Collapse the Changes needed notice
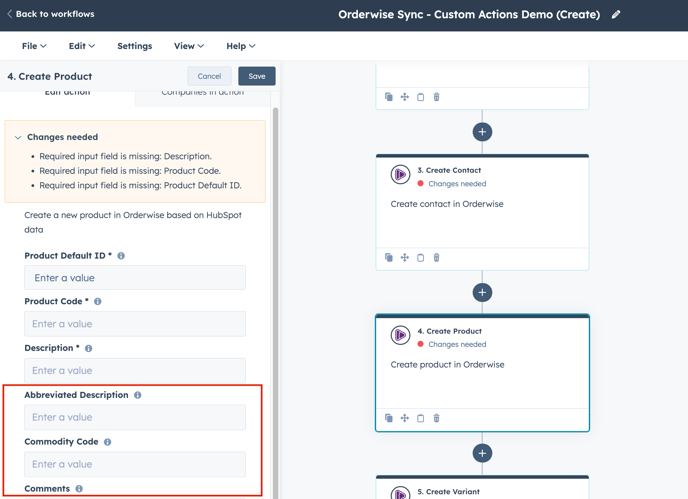The height and width of the screenshot is (499, 688). (18, 137)
